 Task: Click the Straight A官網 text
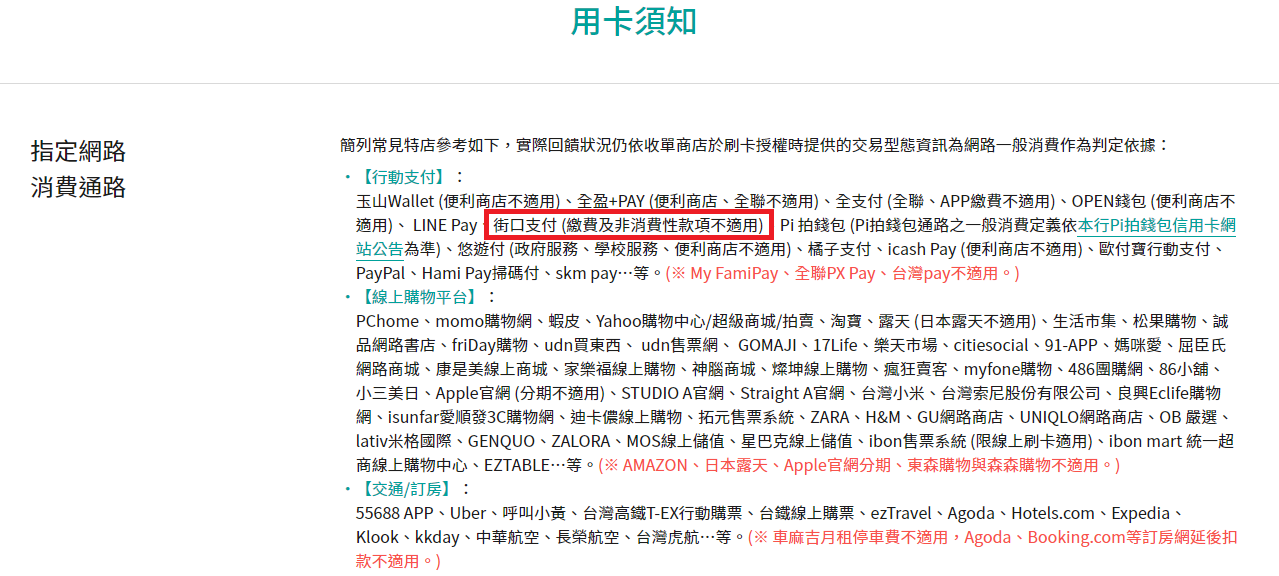tap(792, 393)
